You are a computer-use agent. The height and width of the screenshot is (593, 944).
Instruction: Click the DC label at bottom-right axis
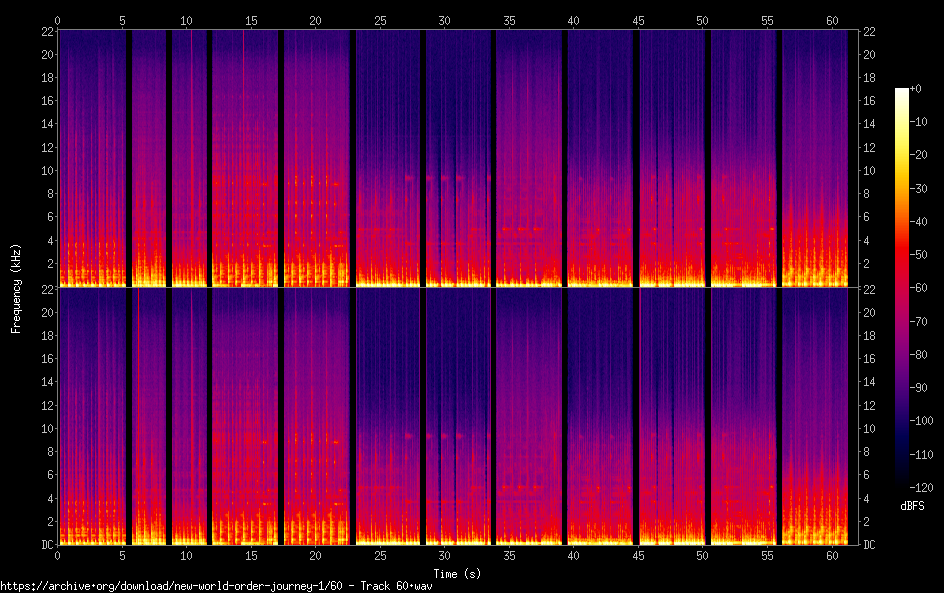[869, 545]
